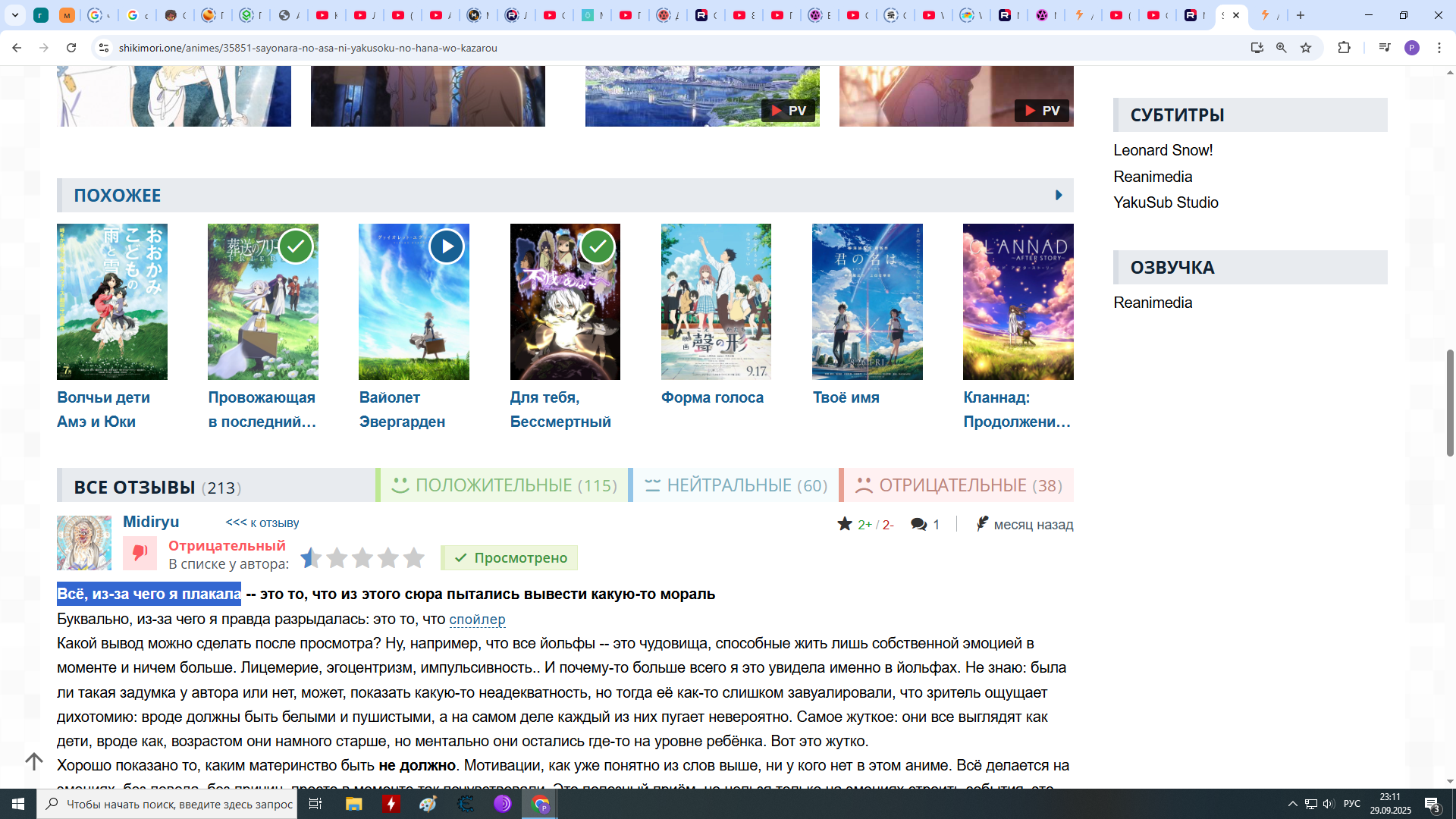1456x819 pixels.
Task: Click play badge on Violet Evergarden poster
Action: click(447, 246)
